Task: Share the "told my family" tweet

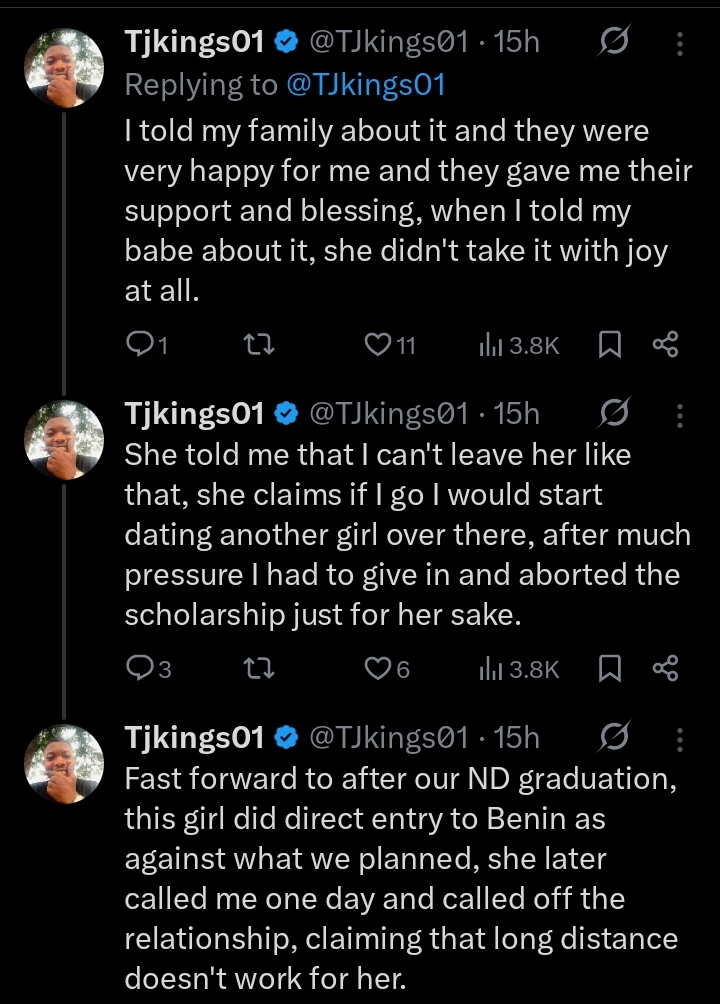Action: 666,345
